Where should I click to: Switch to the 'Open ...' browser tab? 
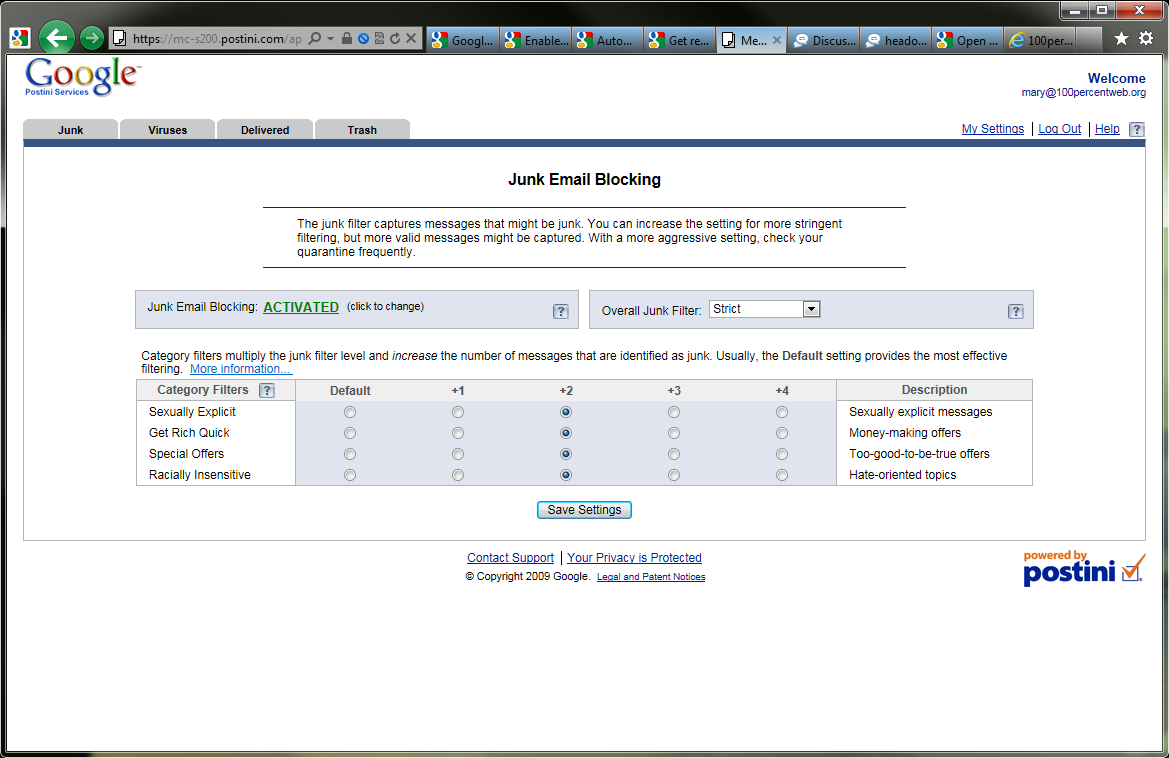coord(968,40)
